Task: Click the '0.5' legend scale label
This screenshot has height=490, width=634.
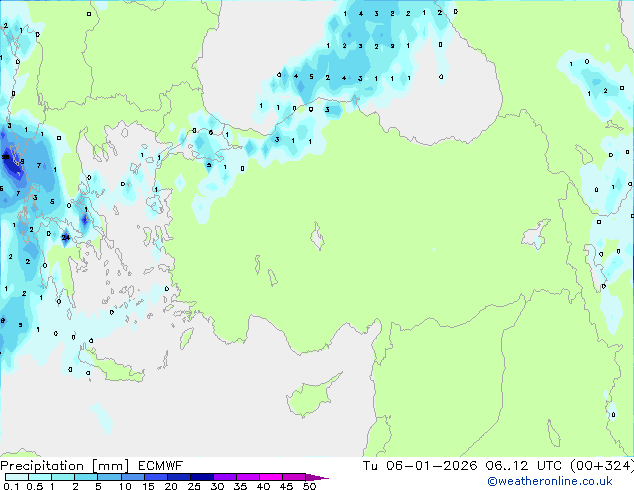Action: (x=34, y=486)
